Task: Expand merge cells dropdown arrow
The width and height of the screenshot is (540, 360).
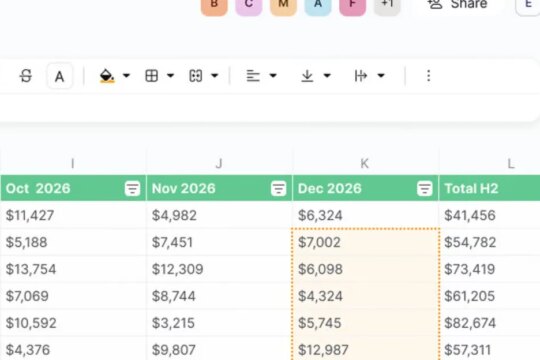Action: tap(215, 75)
